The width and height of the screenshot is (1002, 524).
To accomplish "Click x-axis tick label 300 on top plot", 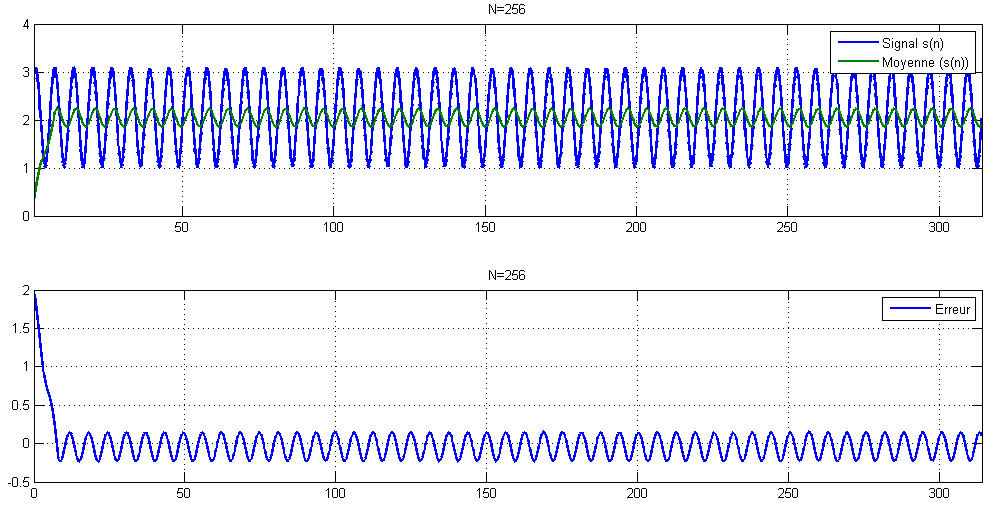I will coord(938,228).
